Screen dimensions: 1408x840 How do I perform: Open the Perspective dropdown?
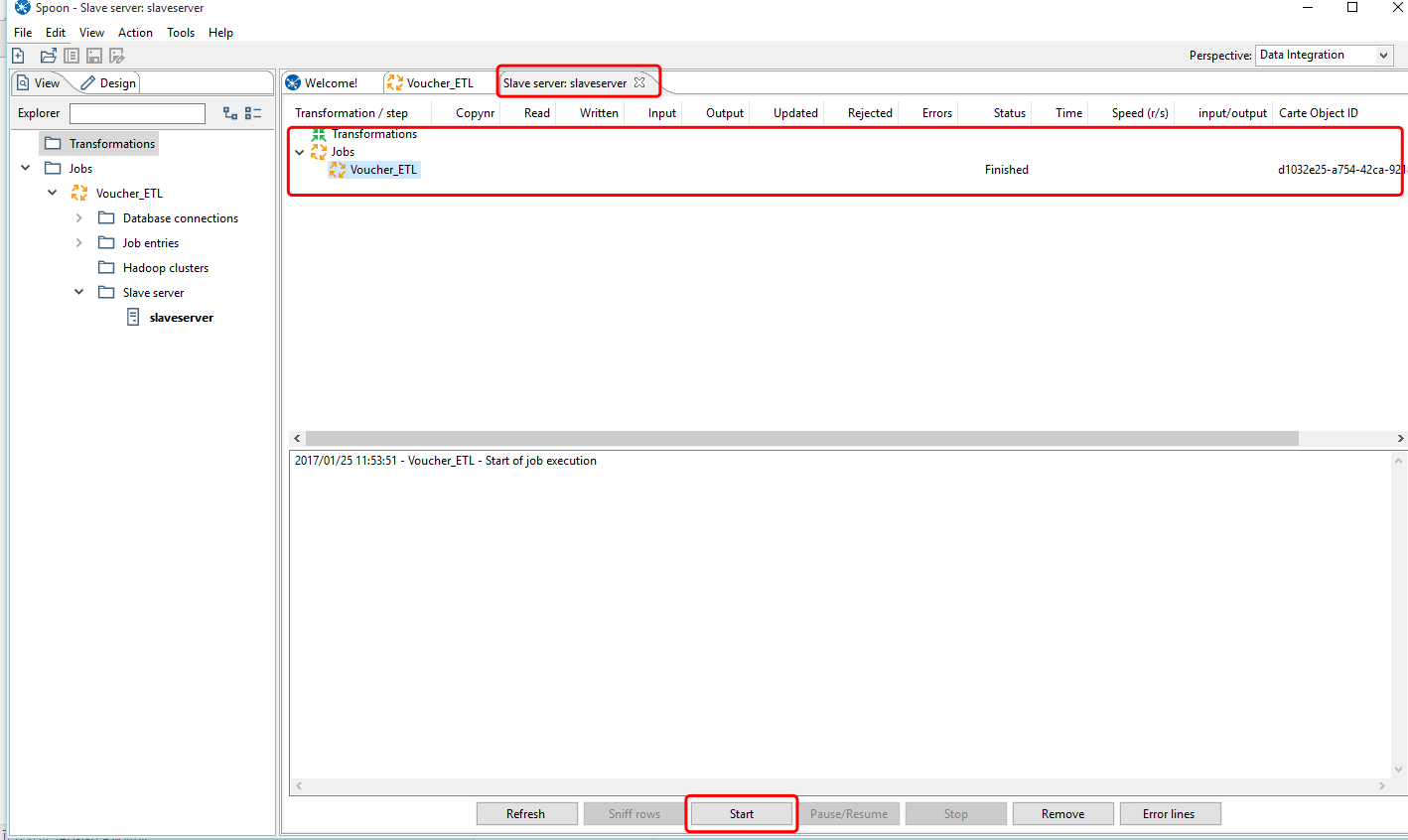[x=1325, y=56]
